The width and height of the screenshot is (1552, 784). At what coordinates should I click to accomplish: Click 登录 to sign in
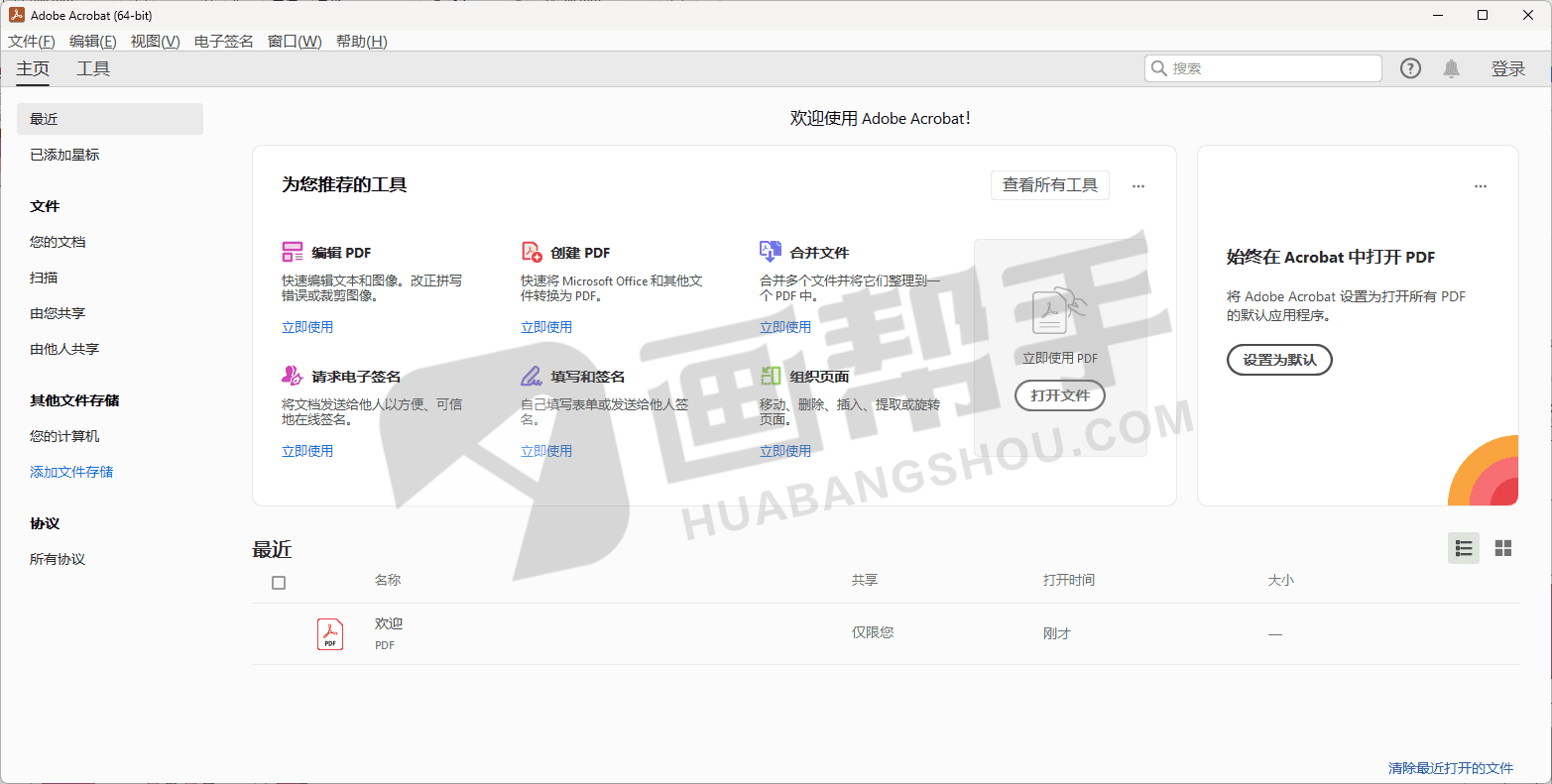pyautogui.click(x=1508, y=68)
